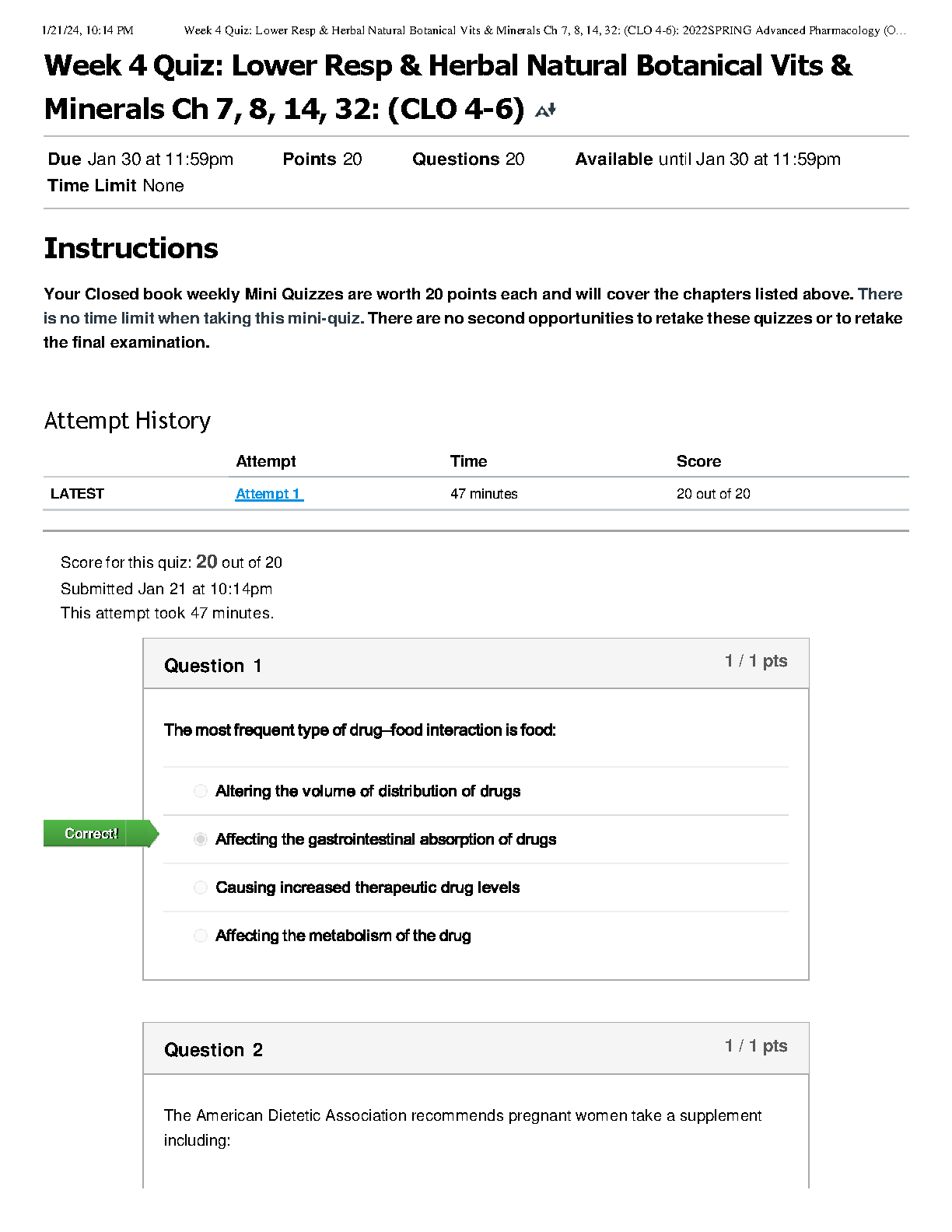Click the Score column header
This screenshot has width=952, height=1232.
tap(698, 461)
